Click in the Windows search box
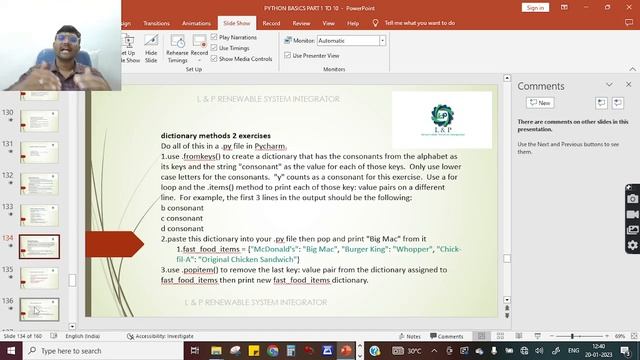640x360 pixels. [x=103, y=351]
